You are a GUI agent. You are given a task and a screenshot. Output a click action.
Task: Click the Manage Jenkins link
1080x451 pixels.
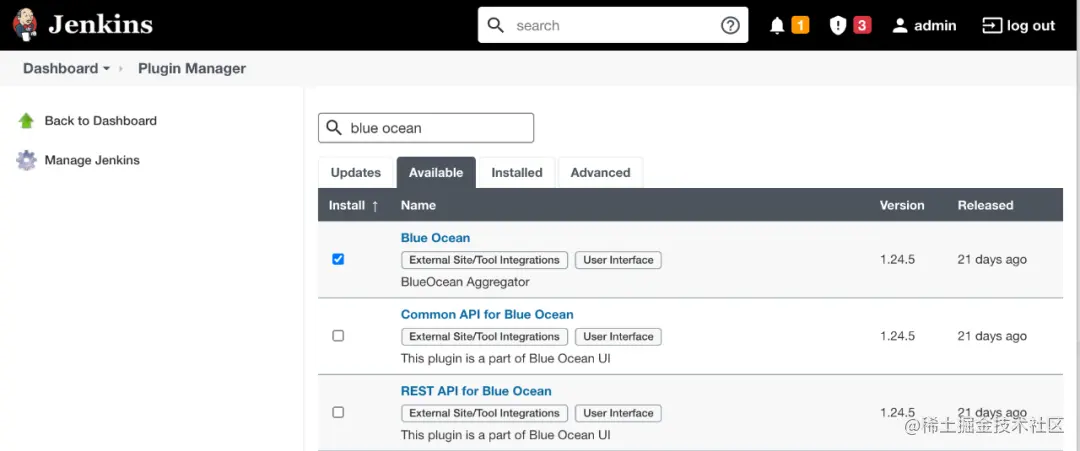(x=92, y=160)
